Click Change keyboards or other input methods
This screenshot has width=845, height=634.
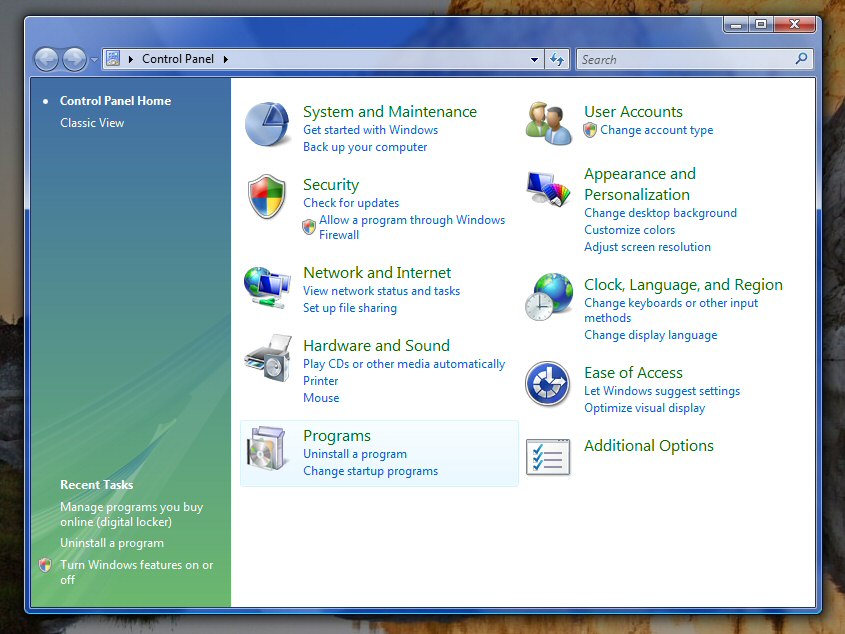click(671, 310)
